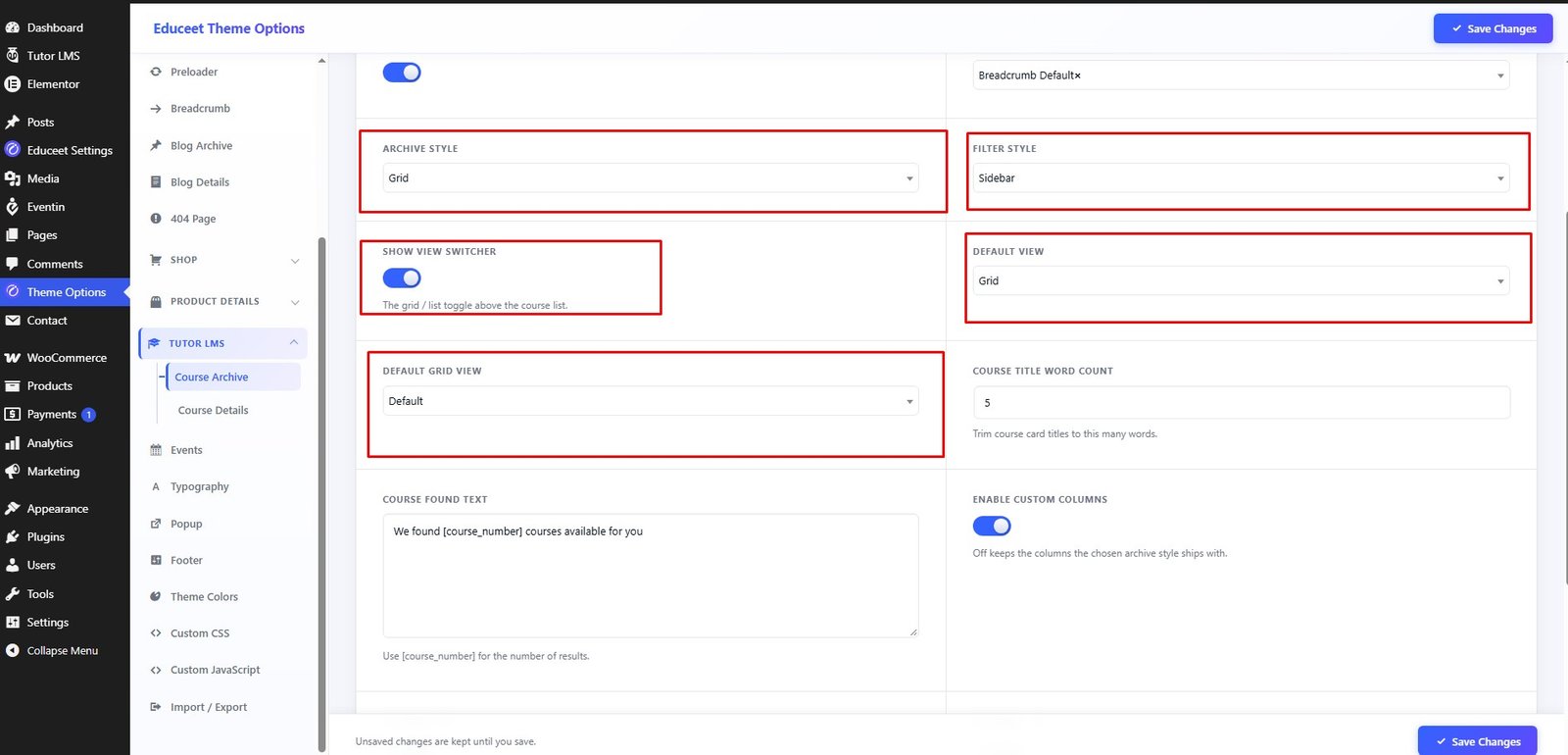Click the Import / Export icon
The image size is (1568, 755).
(156, 707)
